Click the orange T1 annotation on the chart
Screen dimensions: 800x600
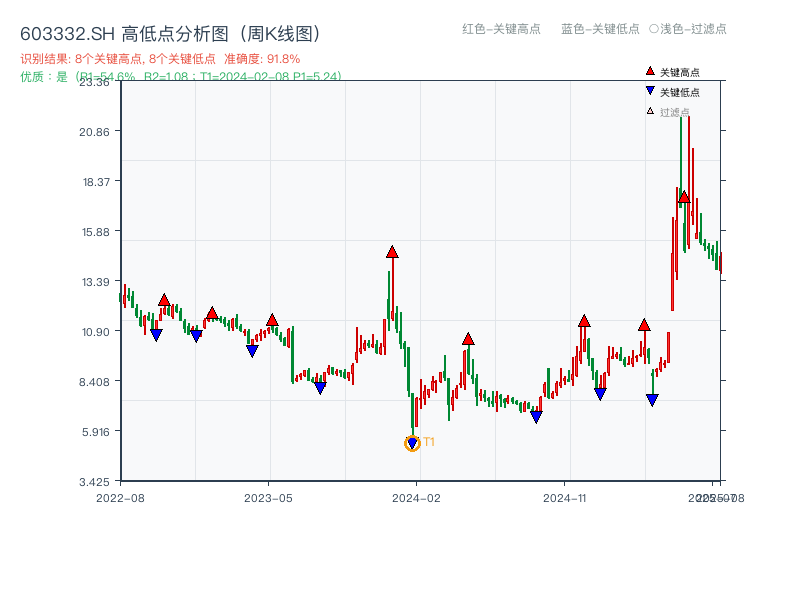coord(427,441)
